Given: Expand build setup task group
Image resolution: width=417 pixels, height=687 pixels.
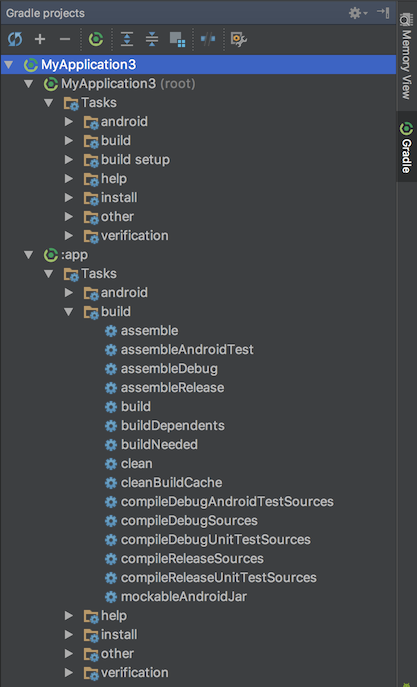Looking at the screenshot, I should 69,159.
